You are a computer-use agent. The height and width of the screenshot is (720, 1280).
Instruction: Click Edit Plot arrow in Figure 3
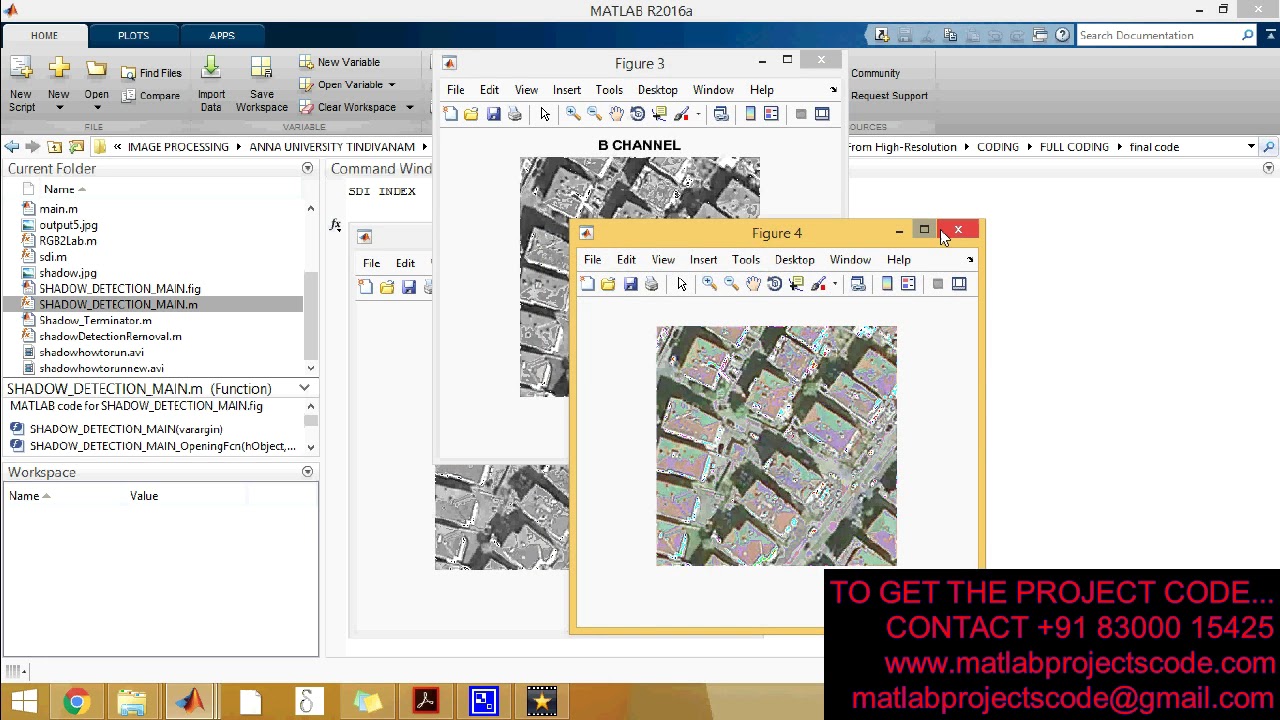click(545, 114)
